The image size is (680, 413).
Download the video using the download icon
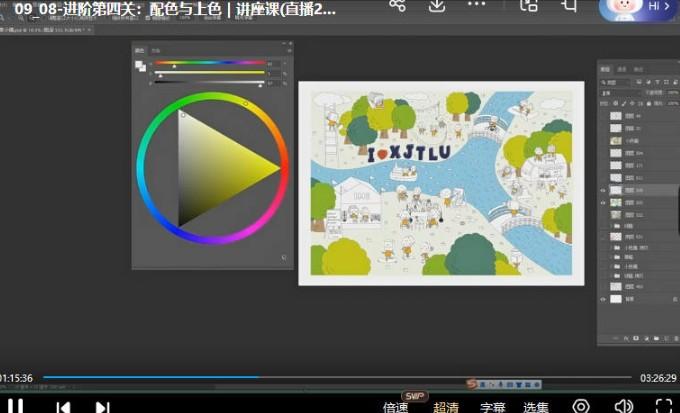[x=436, y=5]
